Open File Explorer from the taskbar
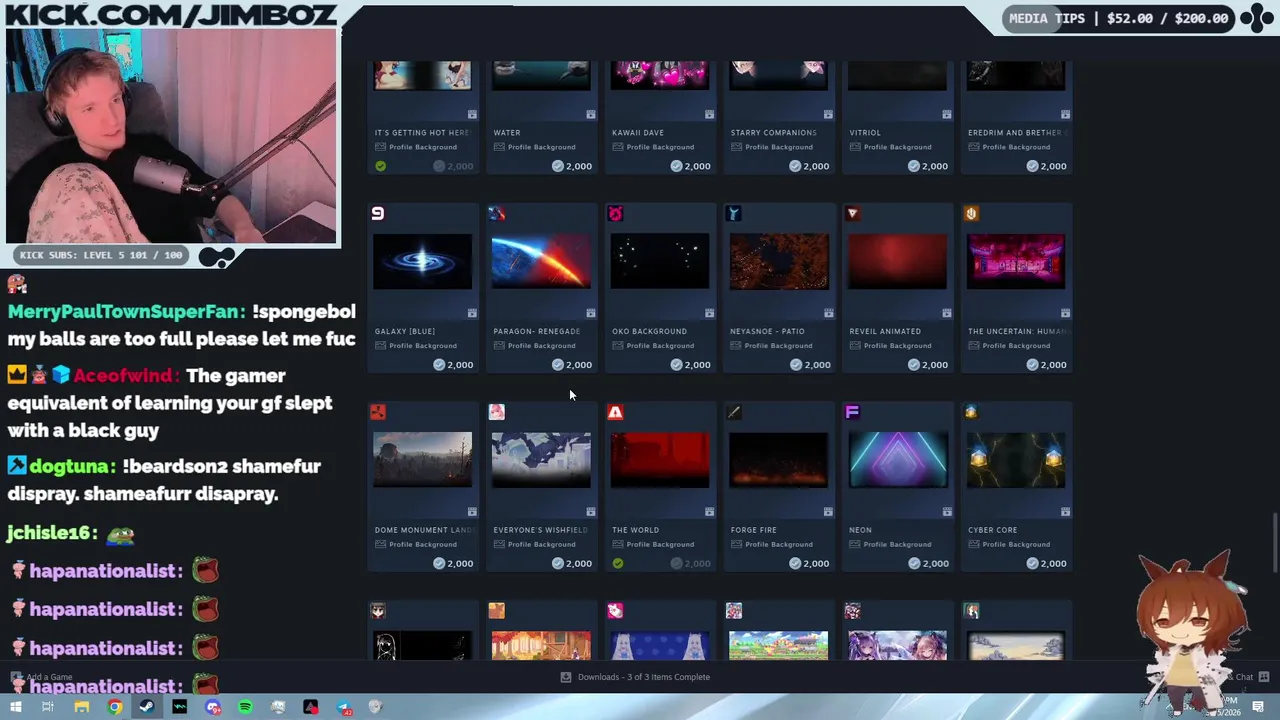1280x720 pixels. 82,708
